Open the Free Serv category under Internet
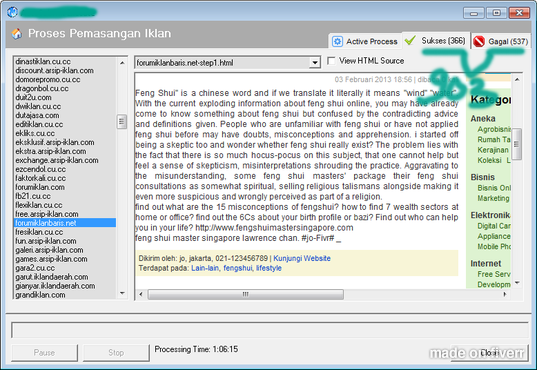This screenshot has height=370, width=537. (x=494, y=274)
